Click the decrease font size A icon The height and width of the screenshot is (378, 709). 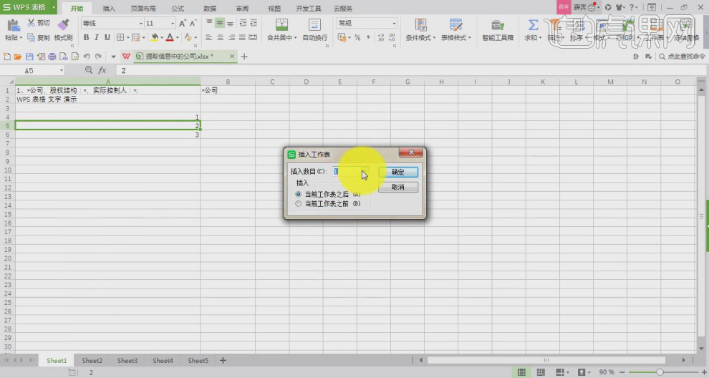[x=193, y=23]
